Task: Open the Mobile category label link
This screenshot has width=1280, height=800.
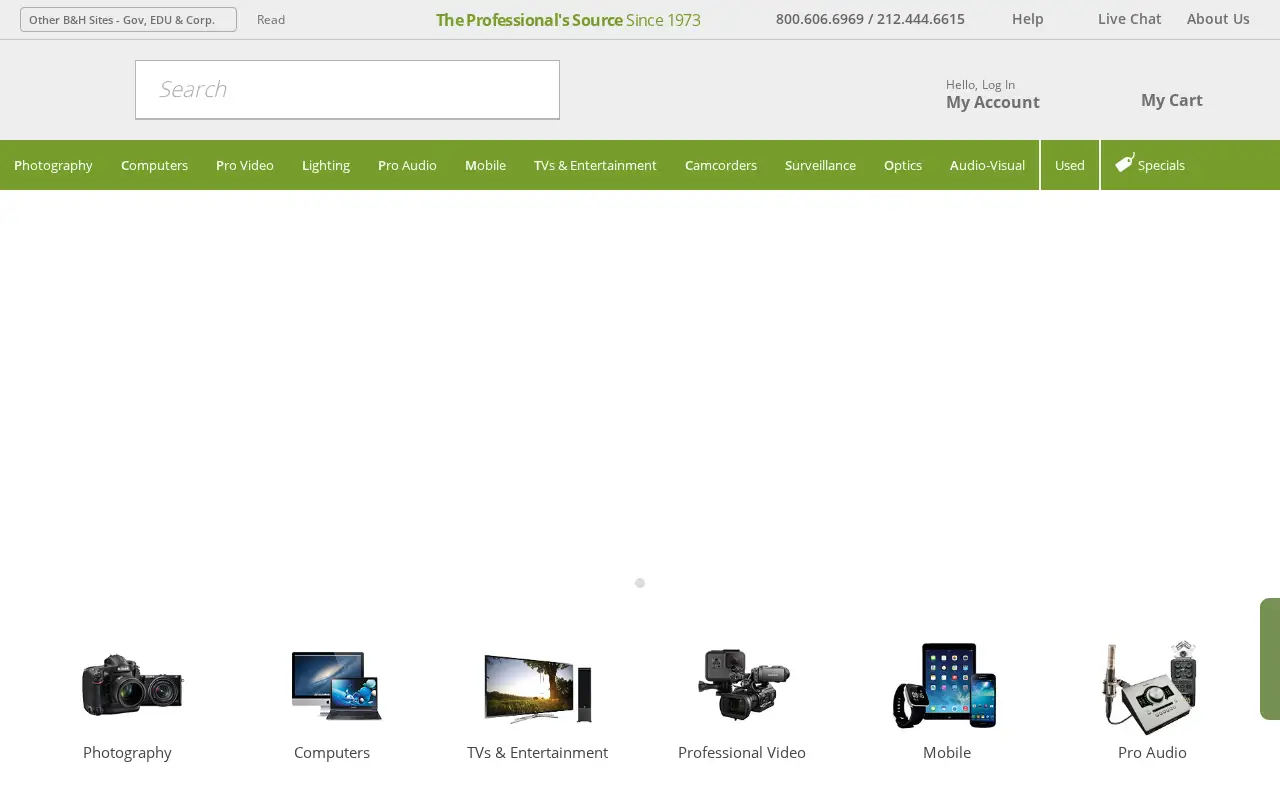Action: coord(947,752)
